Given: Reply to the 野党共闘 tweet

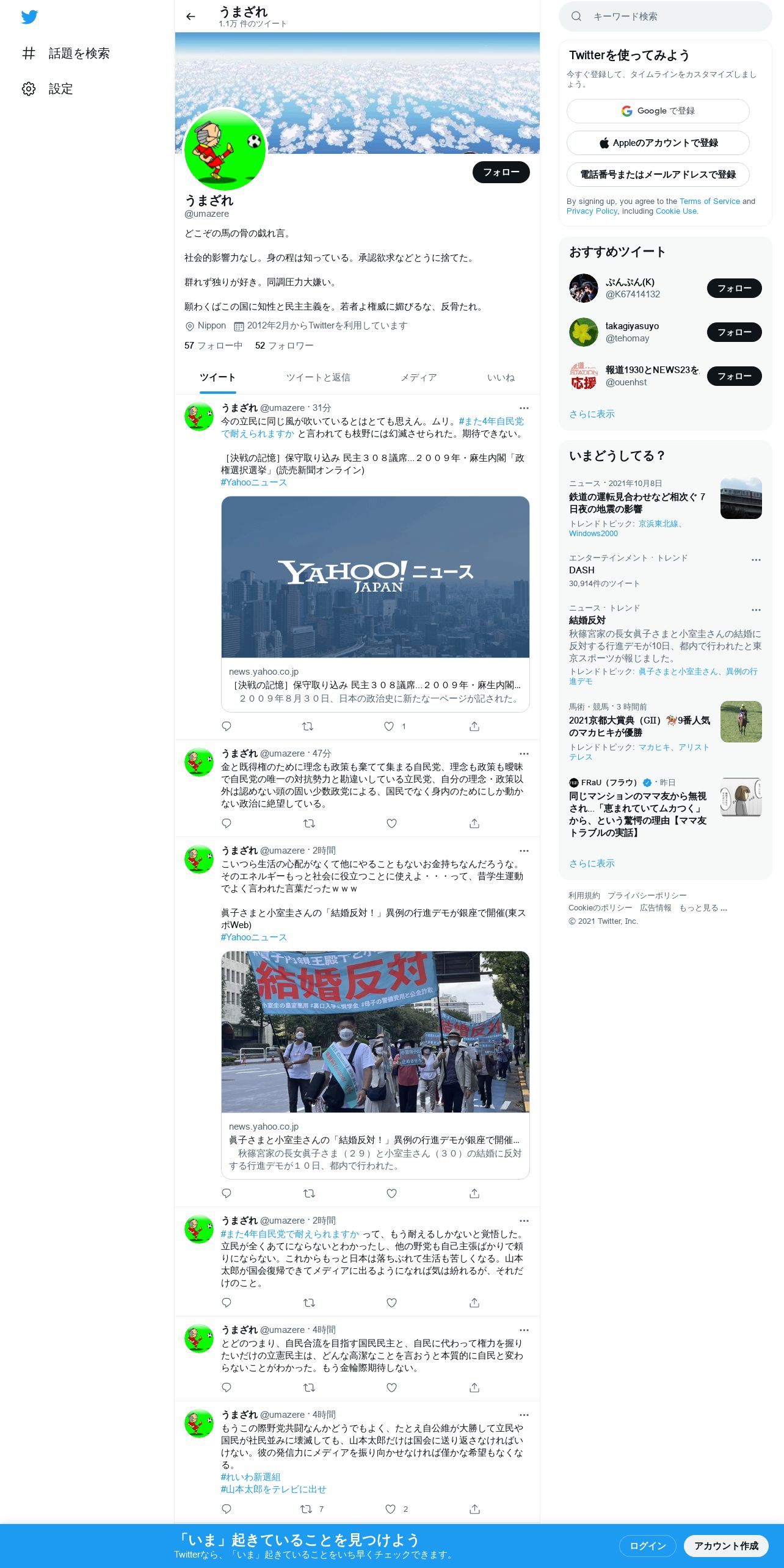Looking at the screenshot, I should point(227,1509).
